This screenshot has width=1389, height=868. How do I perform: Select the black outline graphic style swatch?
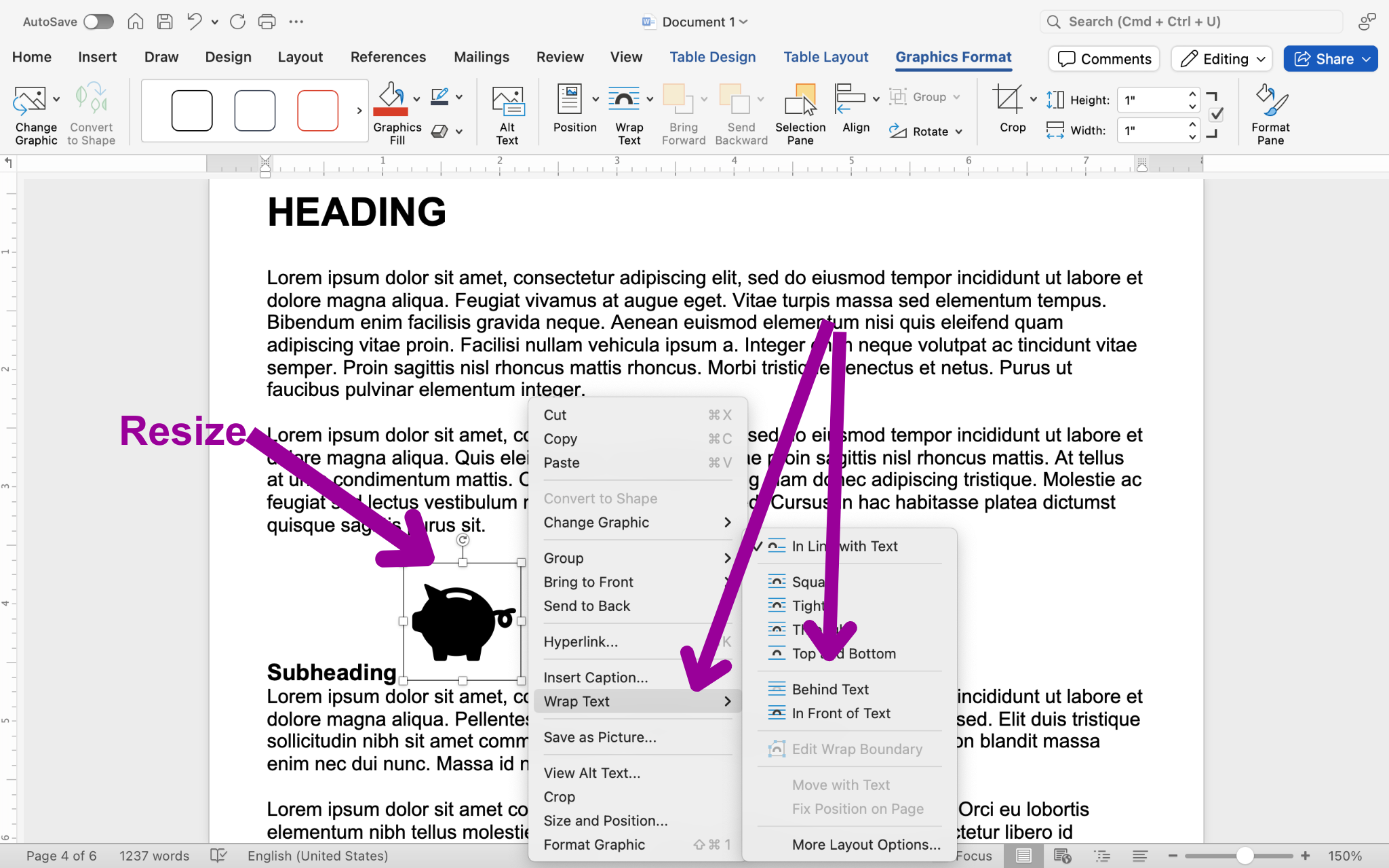tap(192, 111)
